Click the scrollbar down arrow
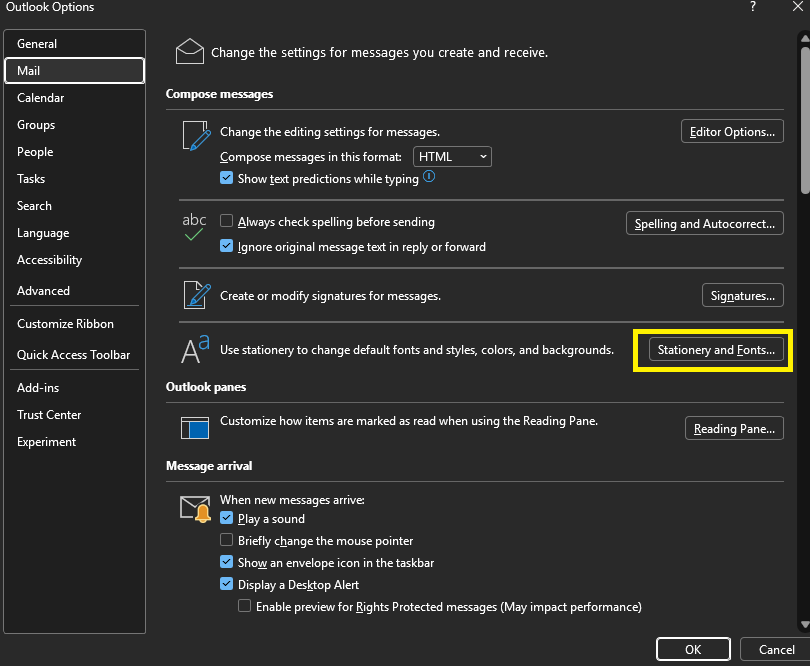Viewport: 810px width, 666px height. tap(805, 625)
